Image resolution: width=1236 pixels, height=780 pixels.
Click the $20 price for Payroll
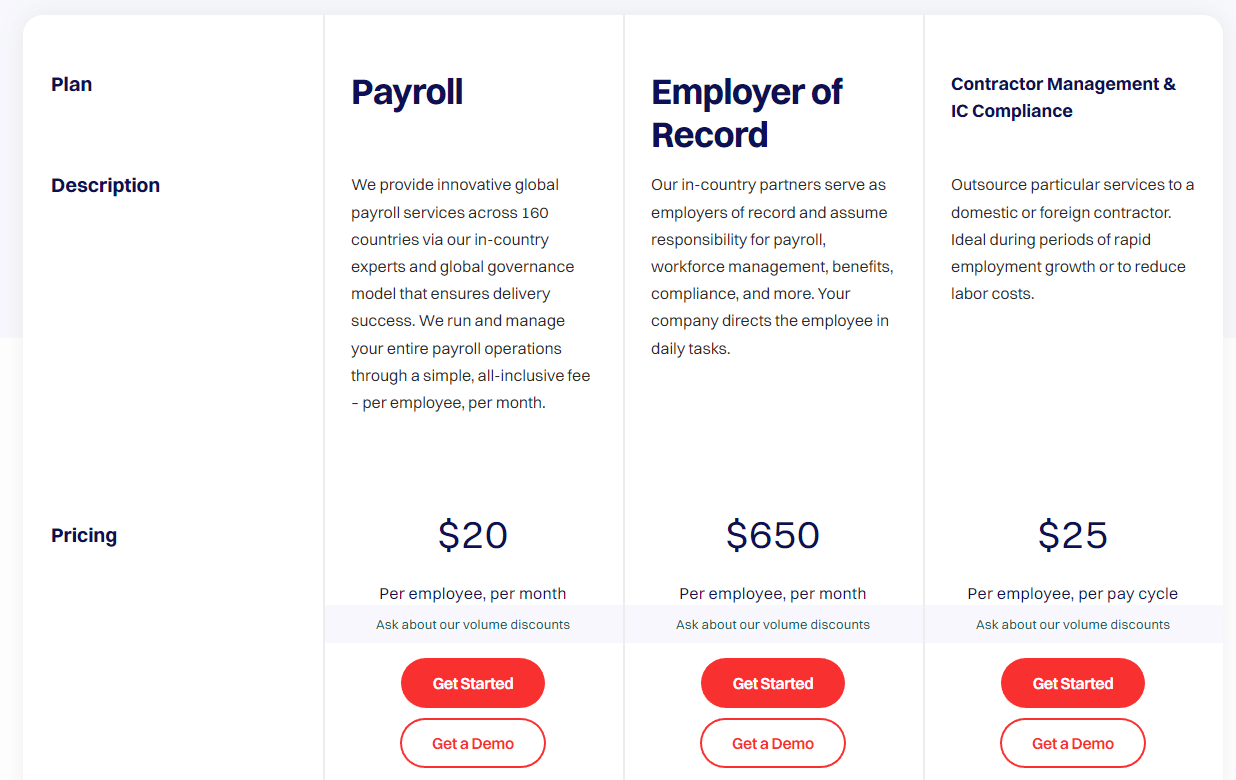472,536
